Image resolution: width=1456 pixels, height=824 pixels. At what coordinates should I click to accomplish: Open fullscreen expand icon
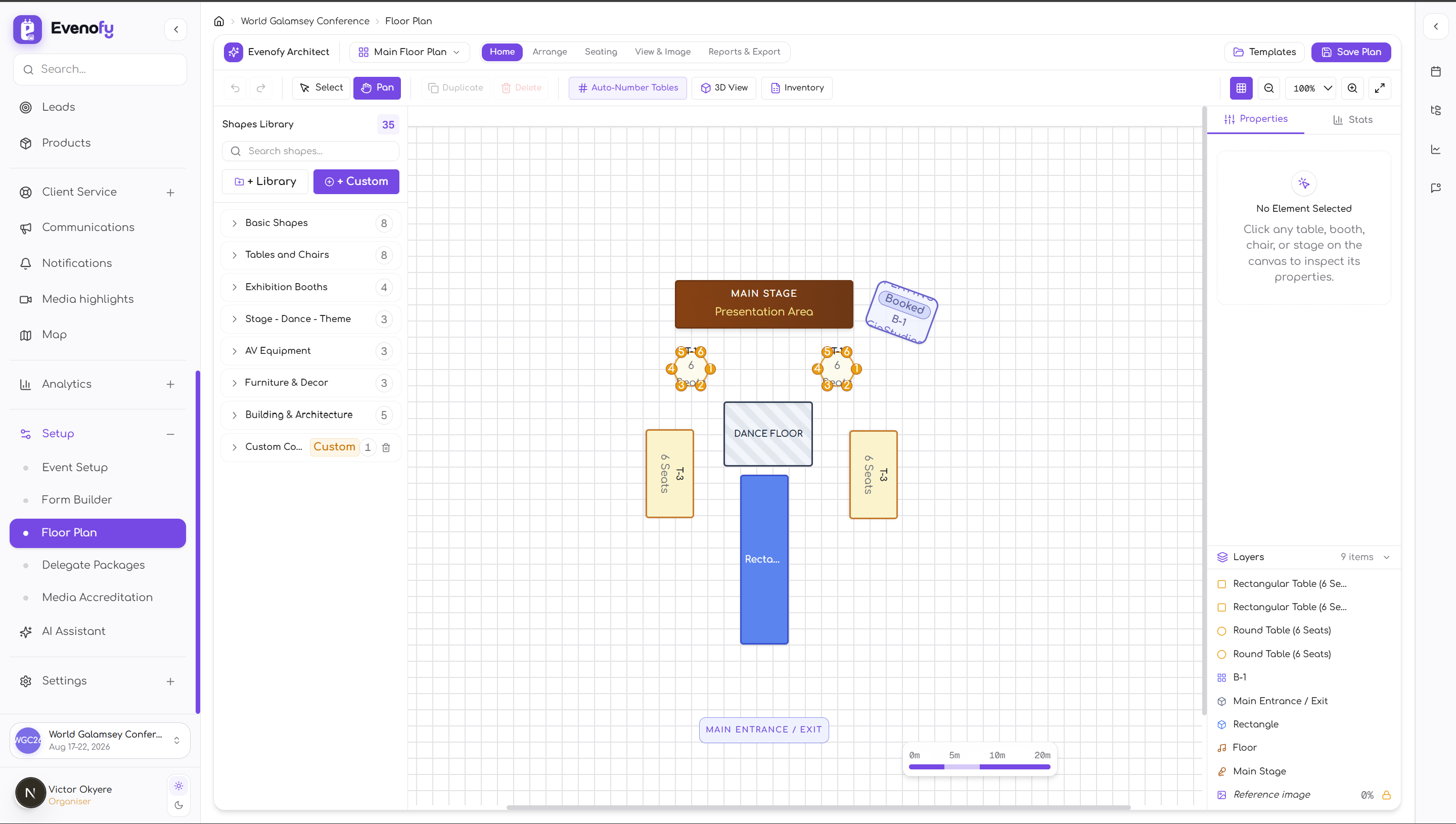pos(1380,88)
